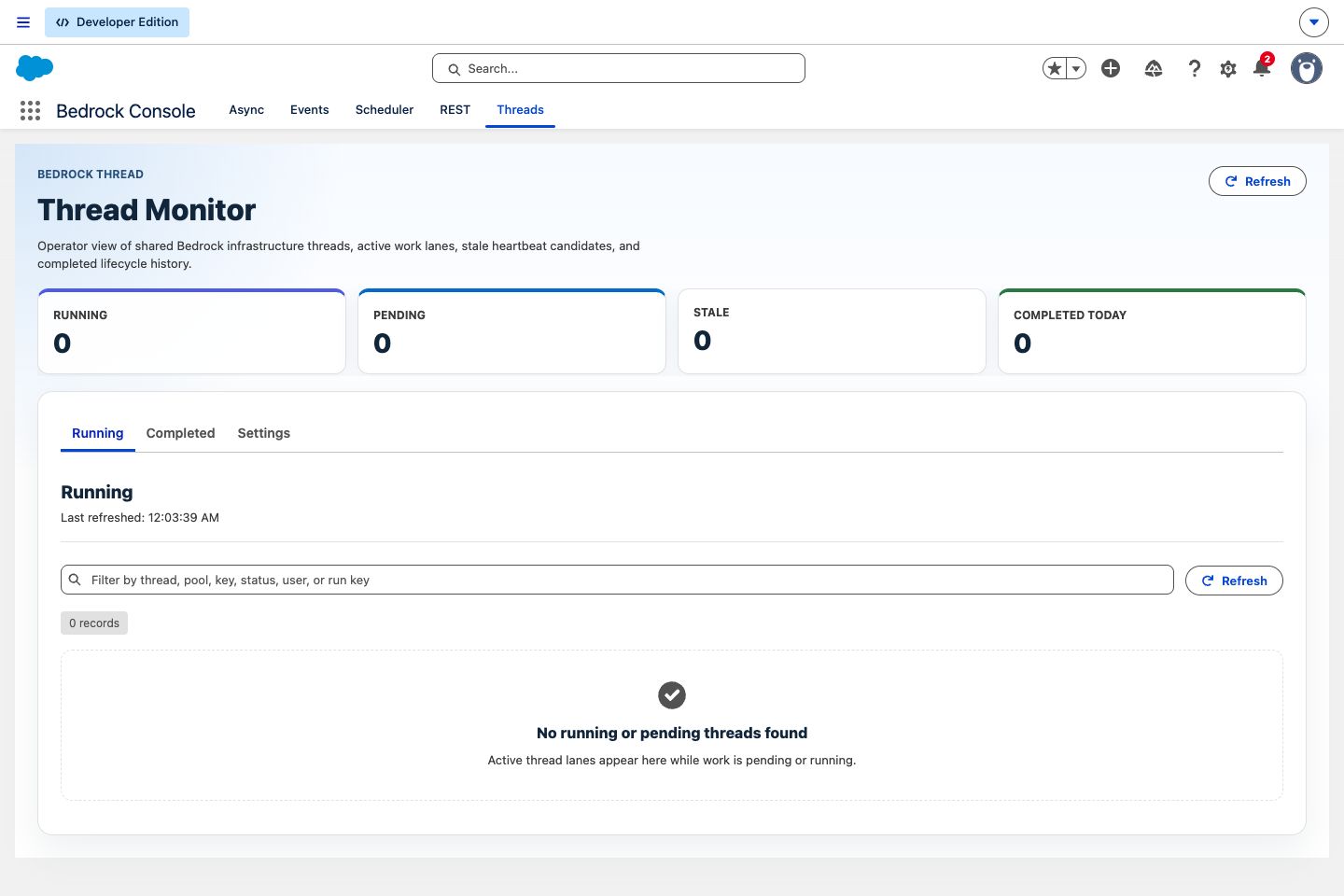Click the Completed Today summary card
This screenshot has width=1344, height=896.
click(1152, 331)
